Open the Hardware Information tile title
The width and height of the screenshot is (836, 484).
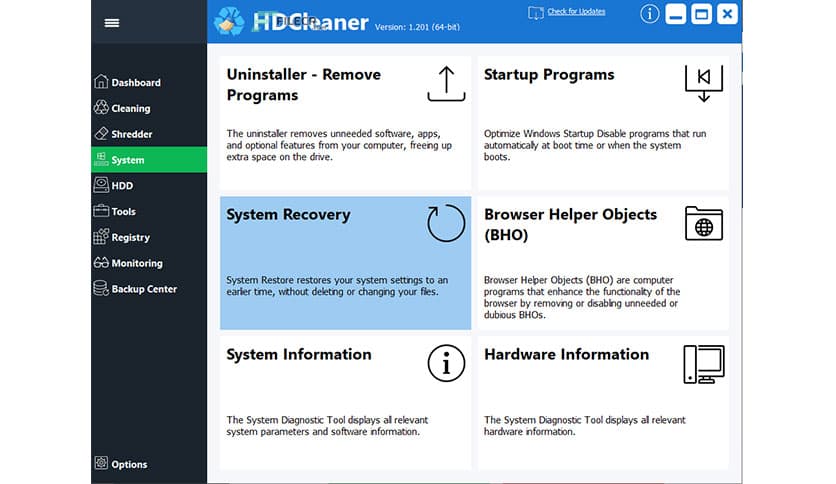point(566,354)
